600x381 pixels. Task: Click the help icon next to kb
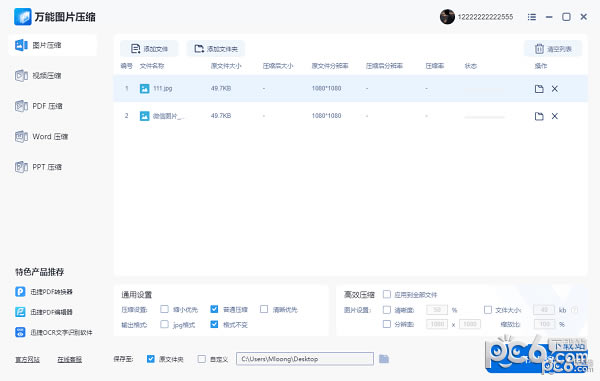tap(574, 310)
